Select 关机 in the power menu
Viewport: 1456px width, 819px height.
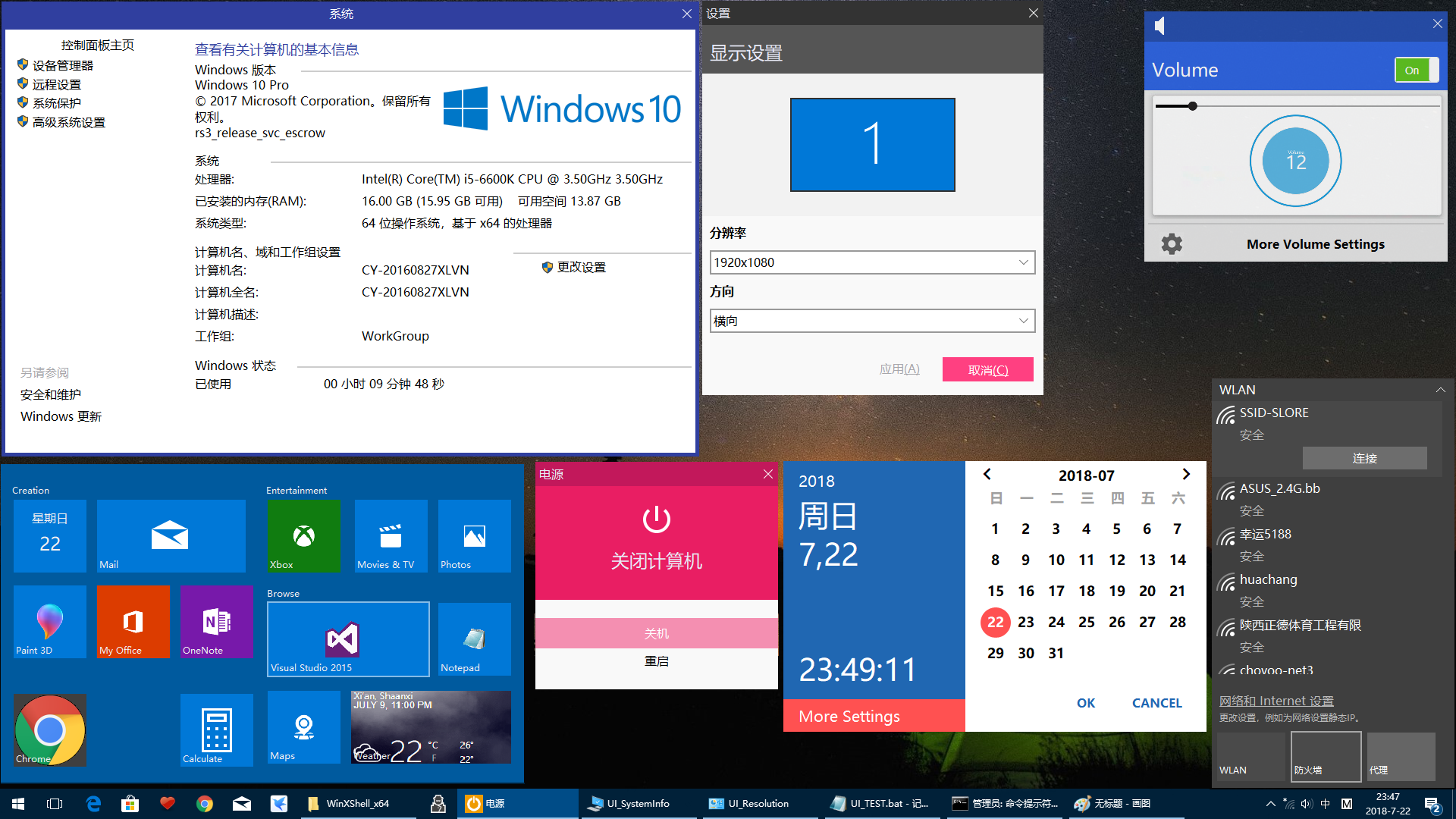click(657, 633)
